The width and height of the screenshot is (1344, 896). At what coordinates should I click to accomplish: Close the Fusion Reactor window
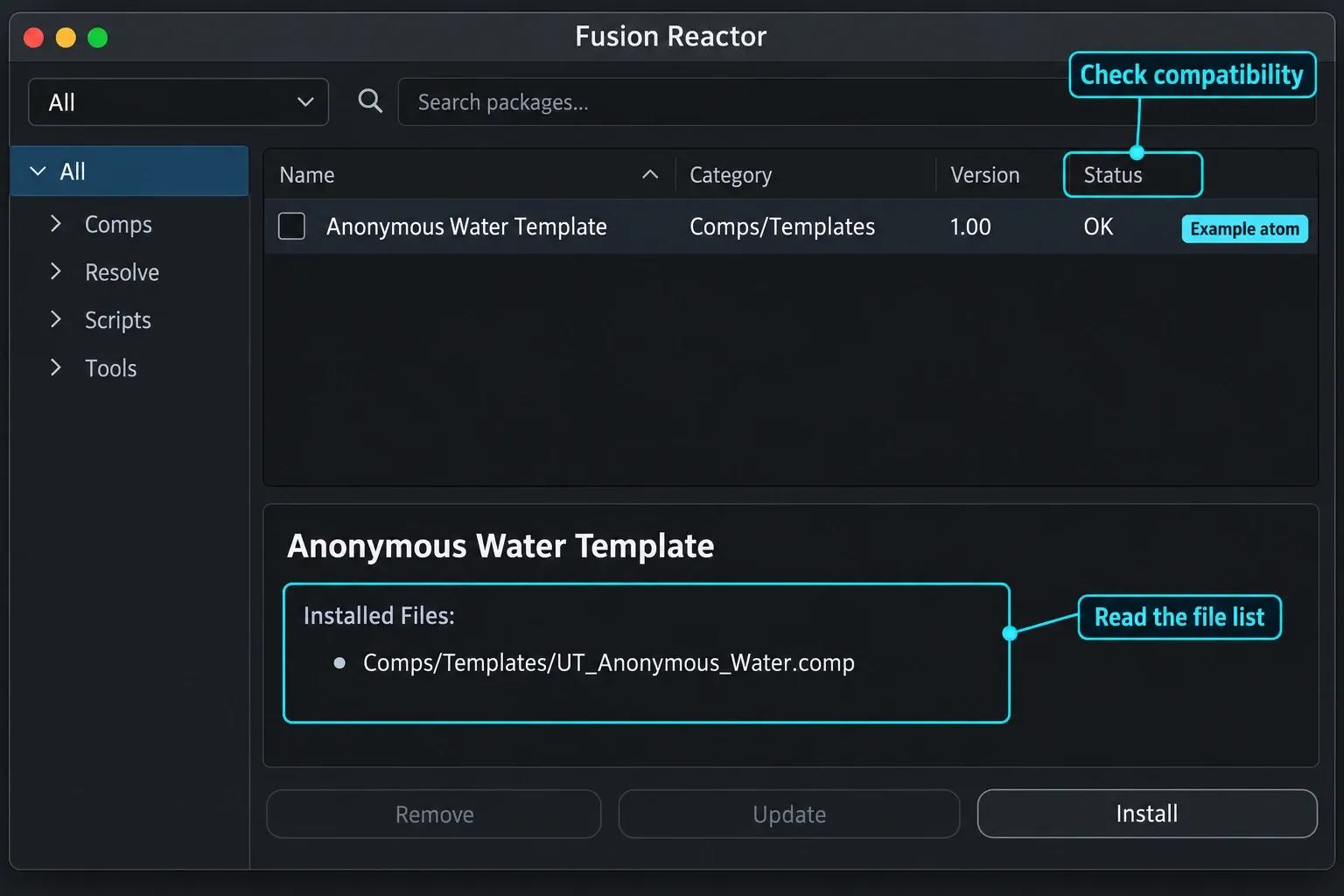34,38
